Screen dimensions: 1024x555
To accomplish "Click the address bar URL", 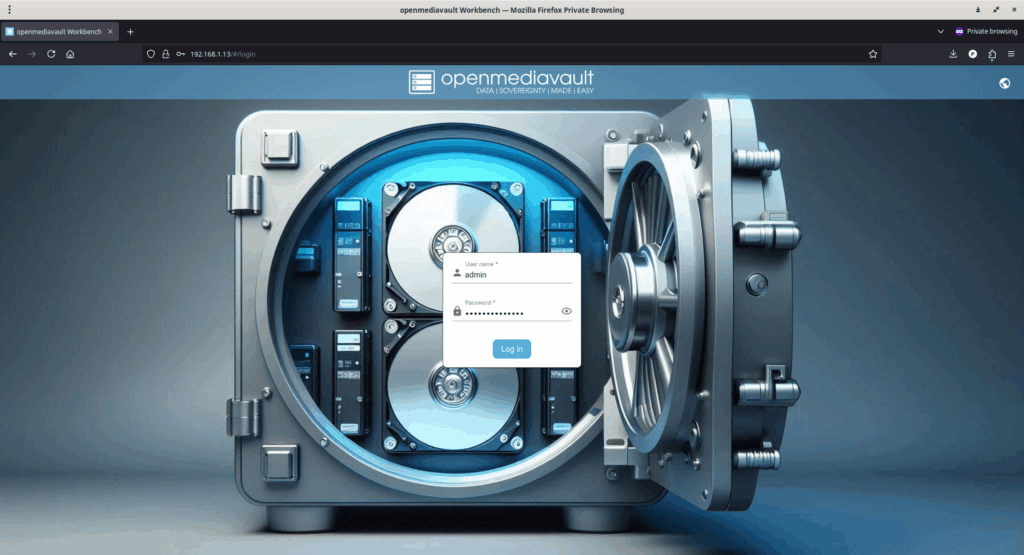I will click(223, 54).
